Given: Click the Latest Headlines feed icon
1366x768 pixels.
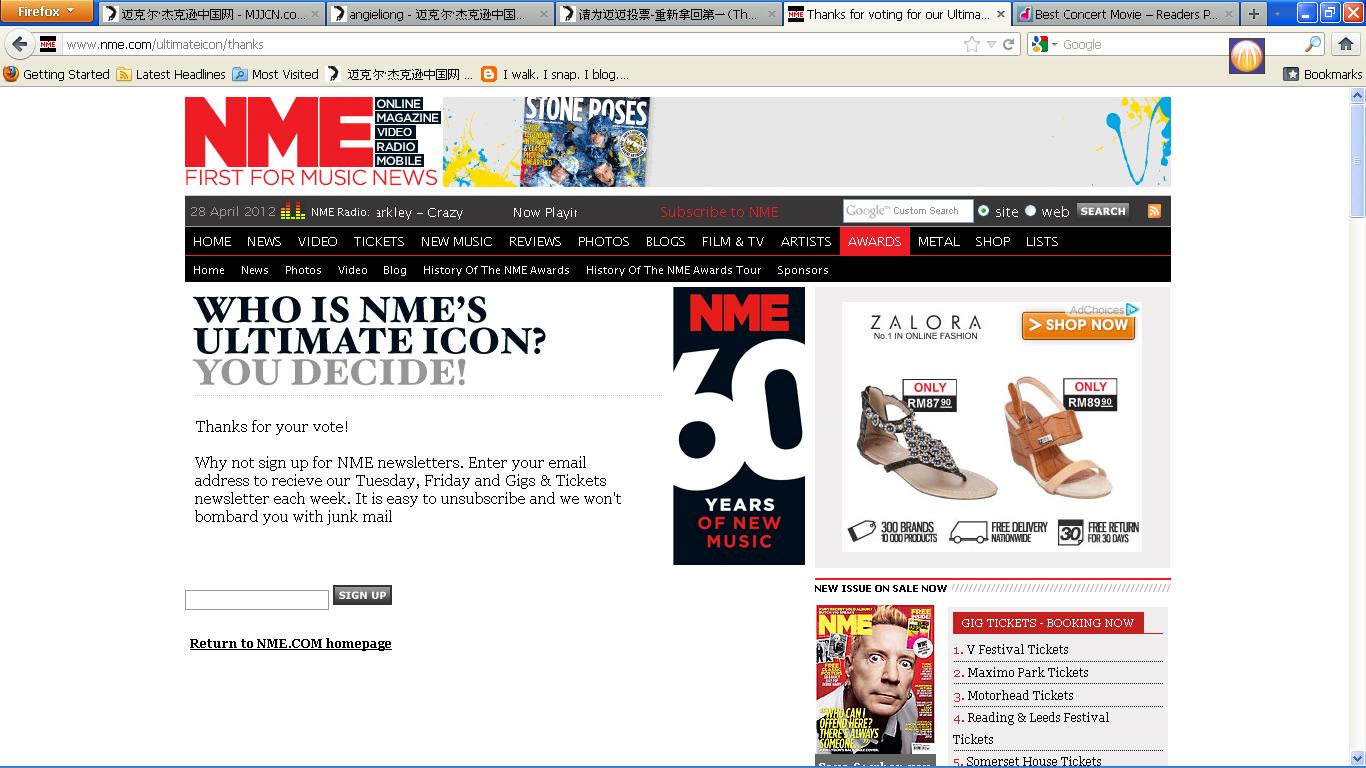Looking at the screenshot, I should [125, 74].
